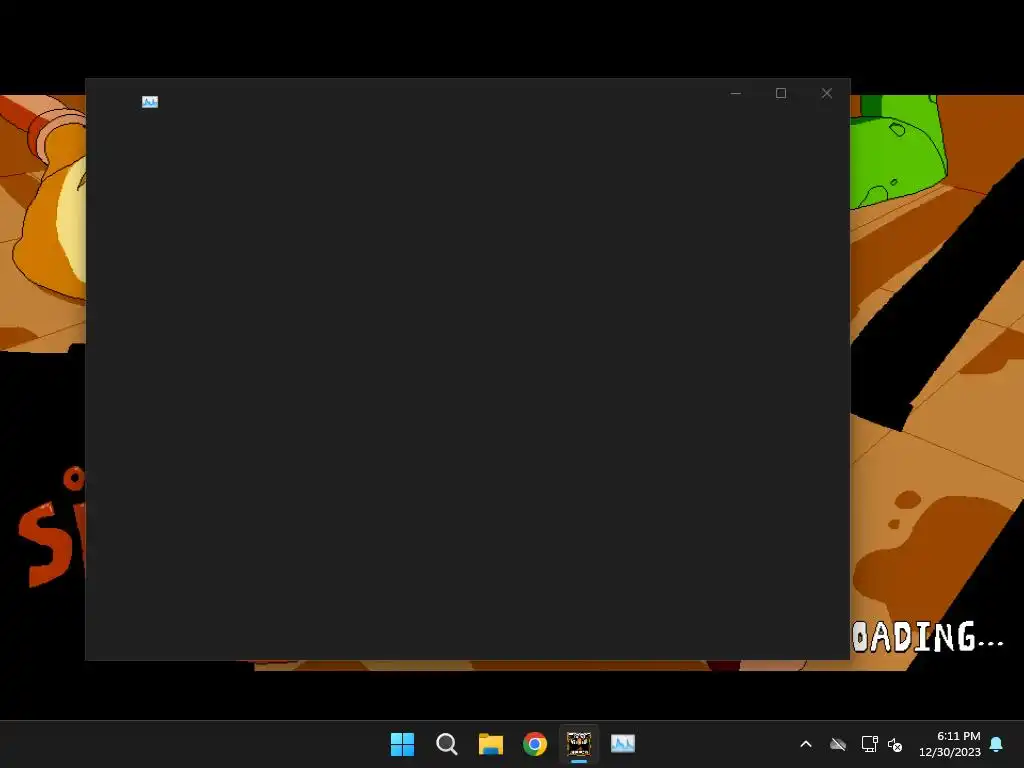Expand the hidden system tray icons
This screenshot has height=768, width=1024.
(806, 744)
